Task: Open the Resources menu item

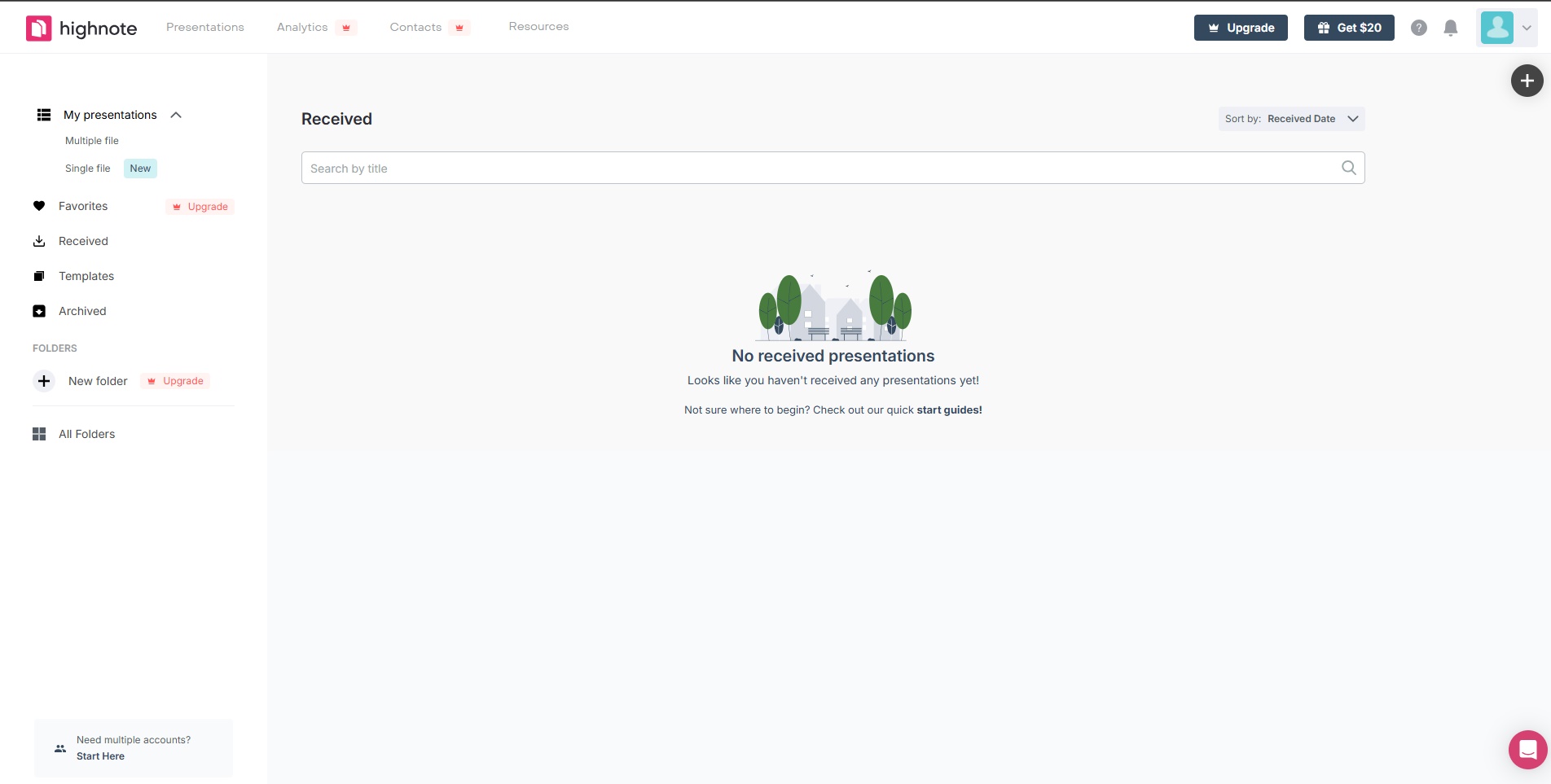Action: [538, 27]
